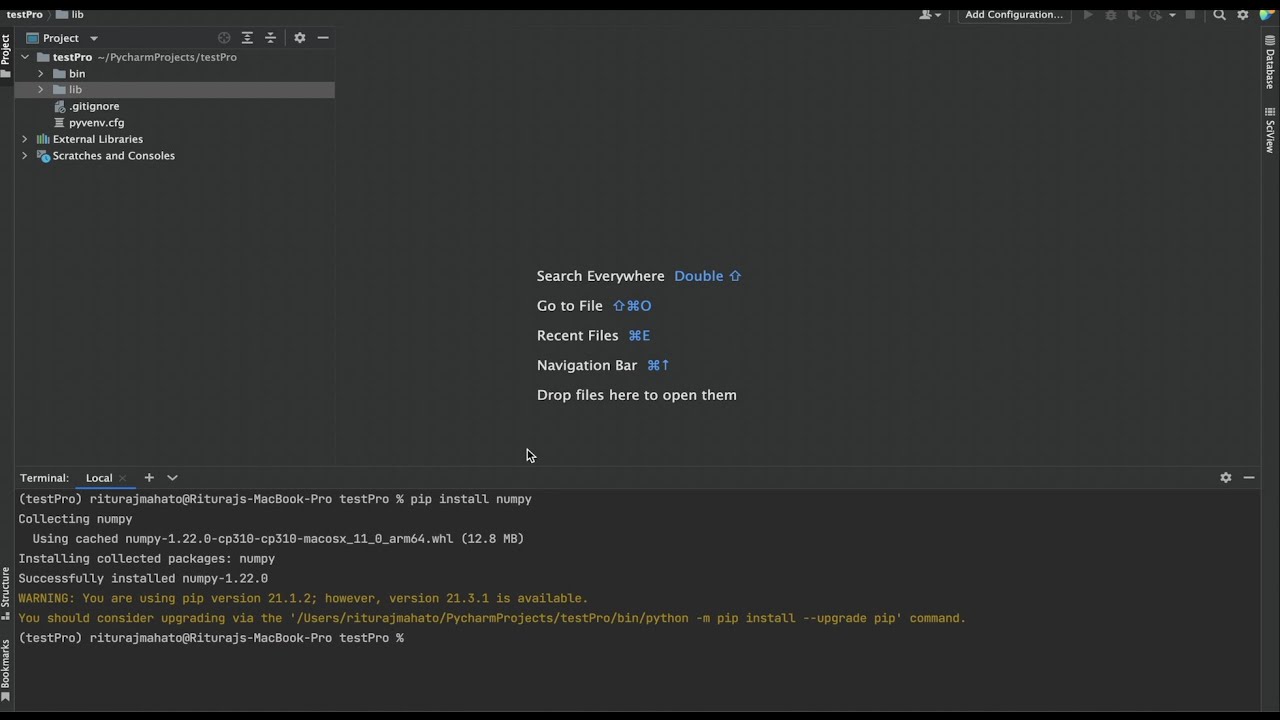Open Search Everywhere magnifier icon
1280x720 pixels.
click(1219, 15)
